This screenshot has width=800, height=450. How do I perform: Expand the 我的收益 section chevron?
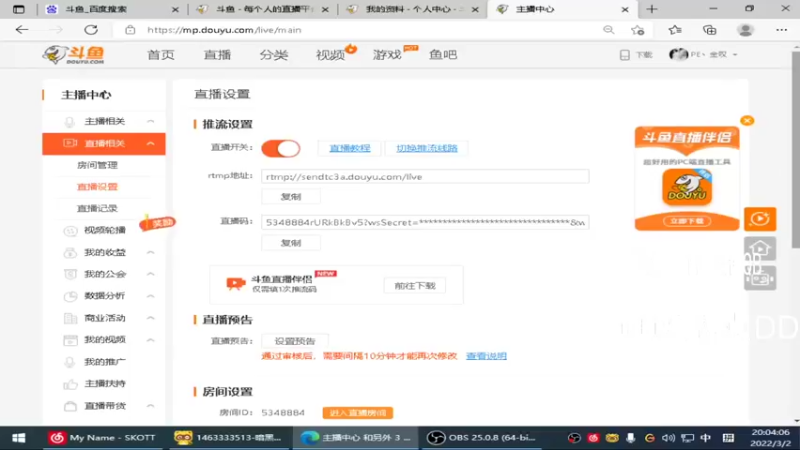pyautogui.click(x=151, y=252)
